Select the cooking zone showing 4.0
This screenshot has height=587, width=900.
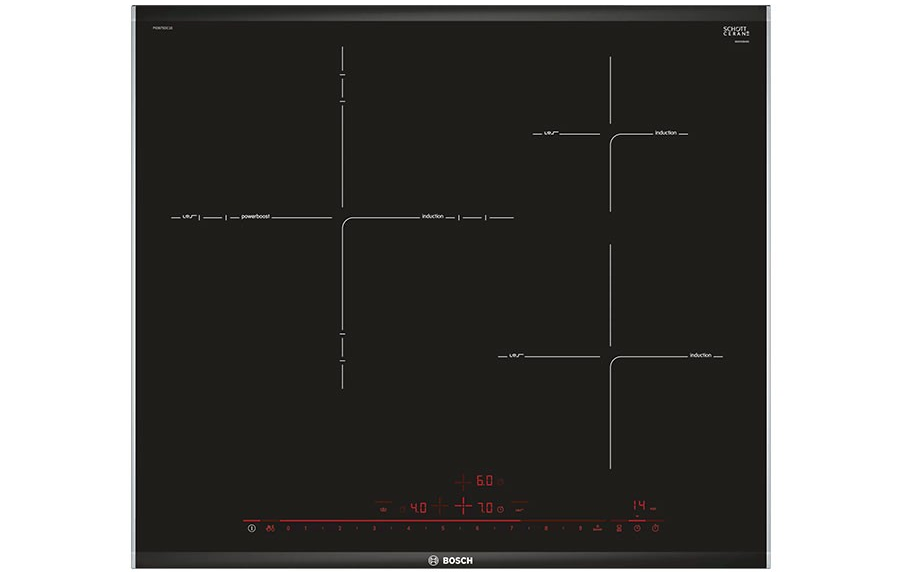(418, 507)
